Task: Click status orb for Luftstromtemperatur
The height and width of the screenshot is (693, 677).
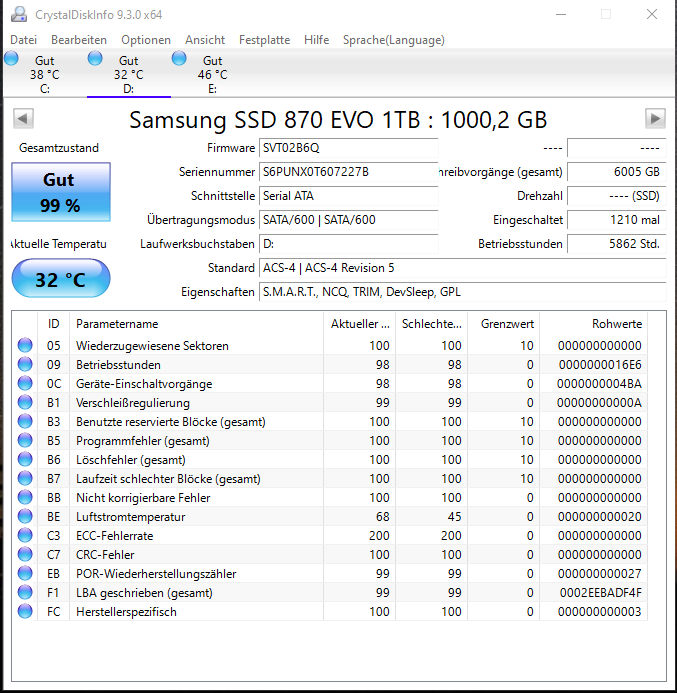Action: coord(25,516)
